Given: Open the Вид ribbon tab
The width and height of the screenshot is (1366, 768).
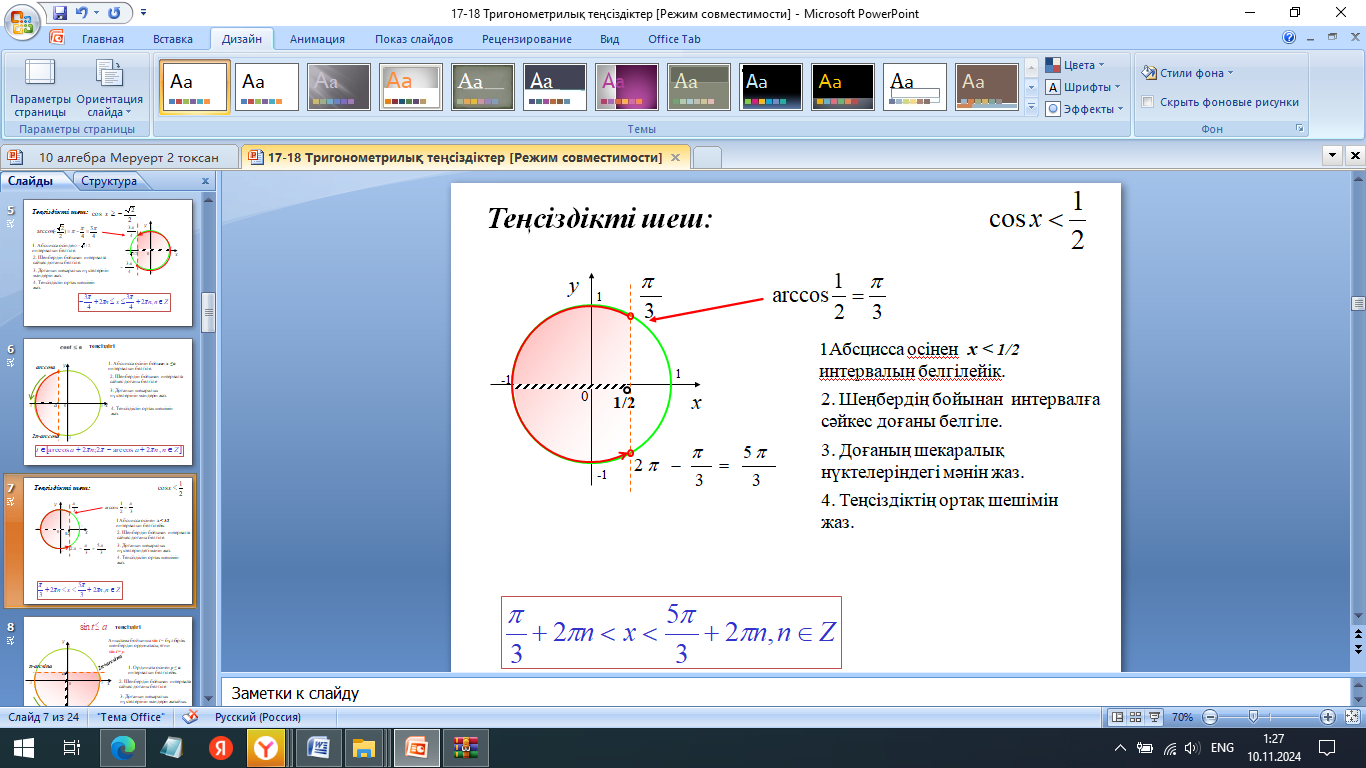Looking at the screenshot, I should [610, 39].
